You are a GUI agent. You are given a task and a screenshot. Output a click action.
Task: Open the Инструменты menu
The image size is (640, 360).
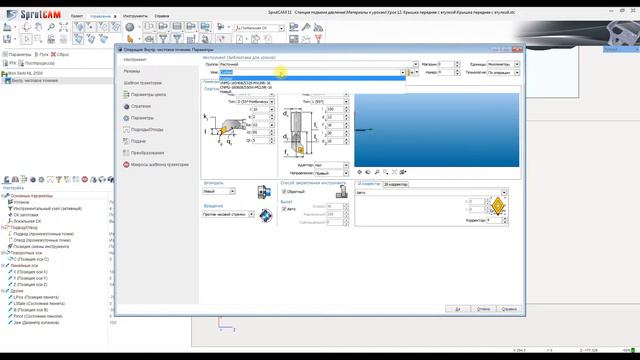pos(135,16)
